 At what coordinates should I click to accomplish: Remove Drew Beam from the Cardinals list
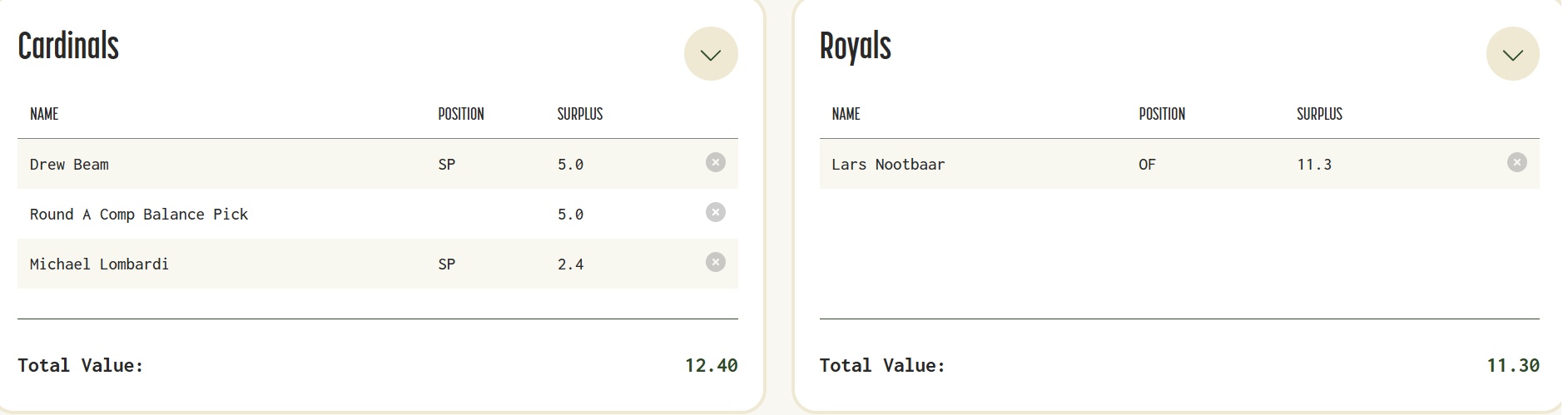coord(715,163)
